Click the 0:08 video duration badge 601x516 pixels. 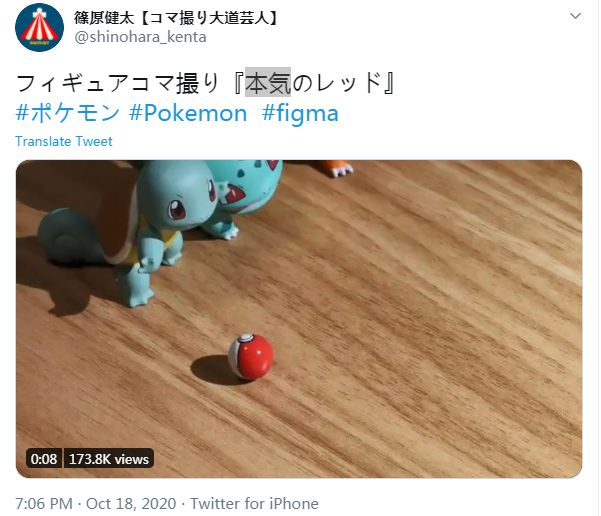[x=44, y=458]
